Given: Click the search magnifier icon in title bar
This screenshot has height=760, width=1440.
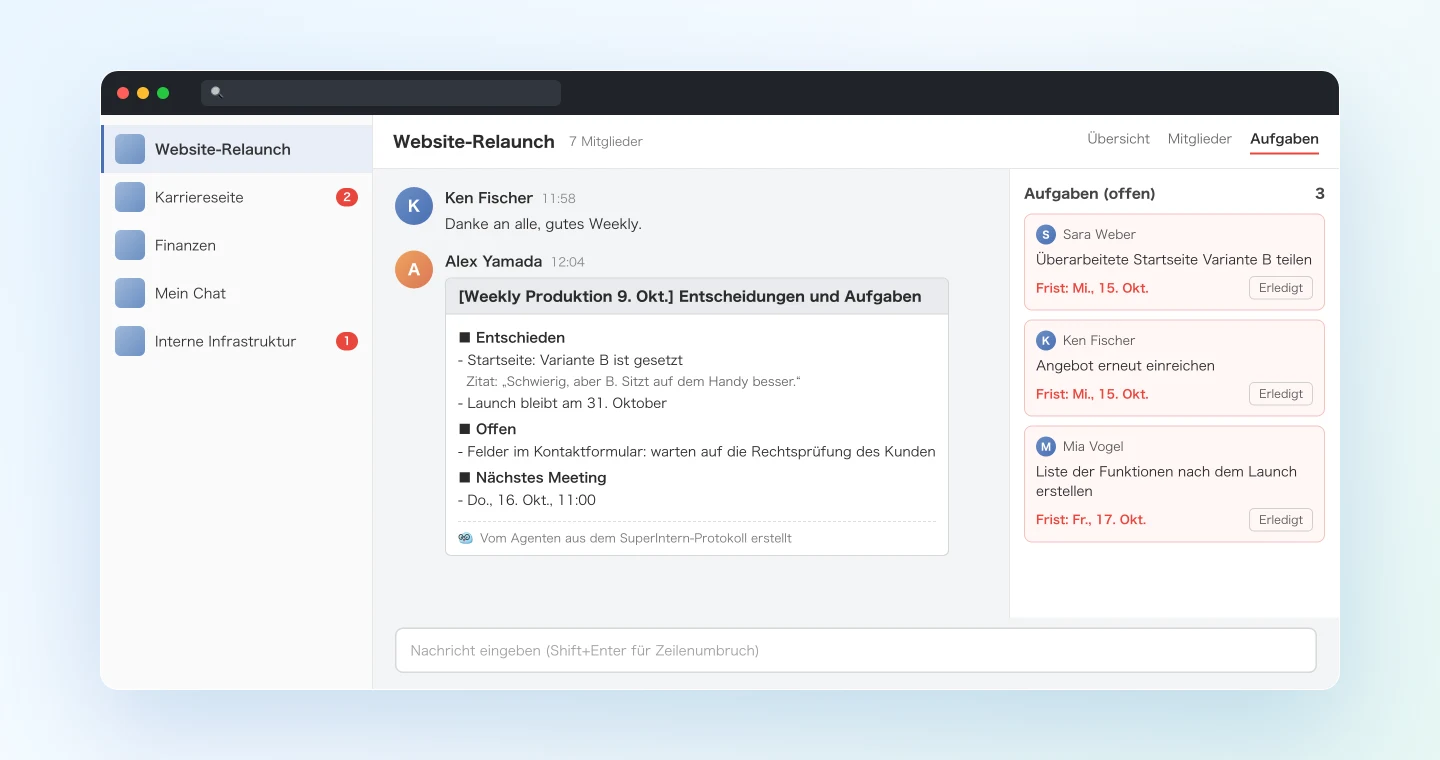Looking at the screenshot, I should pyautogui.click(x=217, y=92).
